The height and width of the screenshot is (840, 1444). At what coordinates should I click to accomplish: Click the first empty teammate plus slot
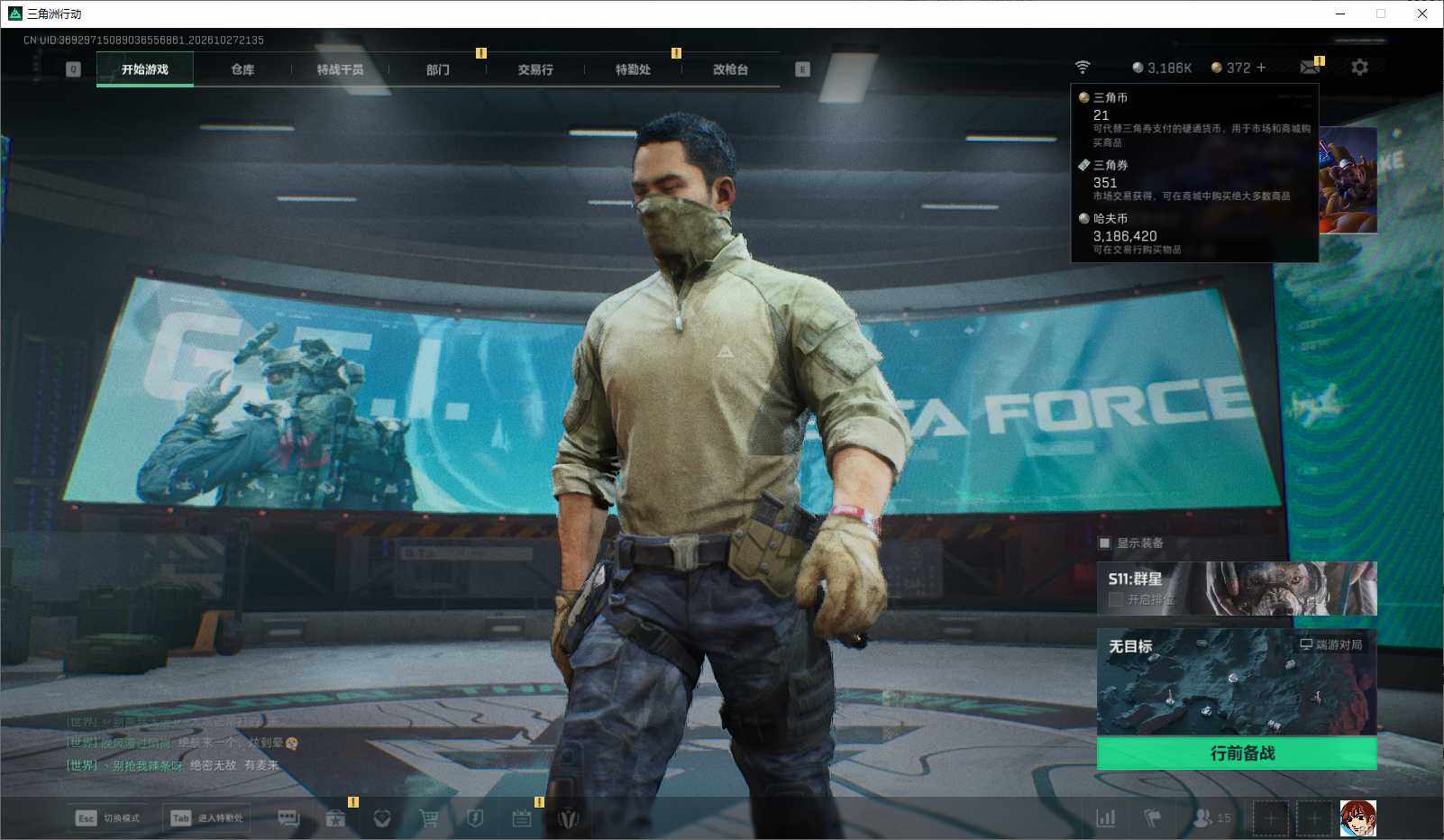[1271, 818]
